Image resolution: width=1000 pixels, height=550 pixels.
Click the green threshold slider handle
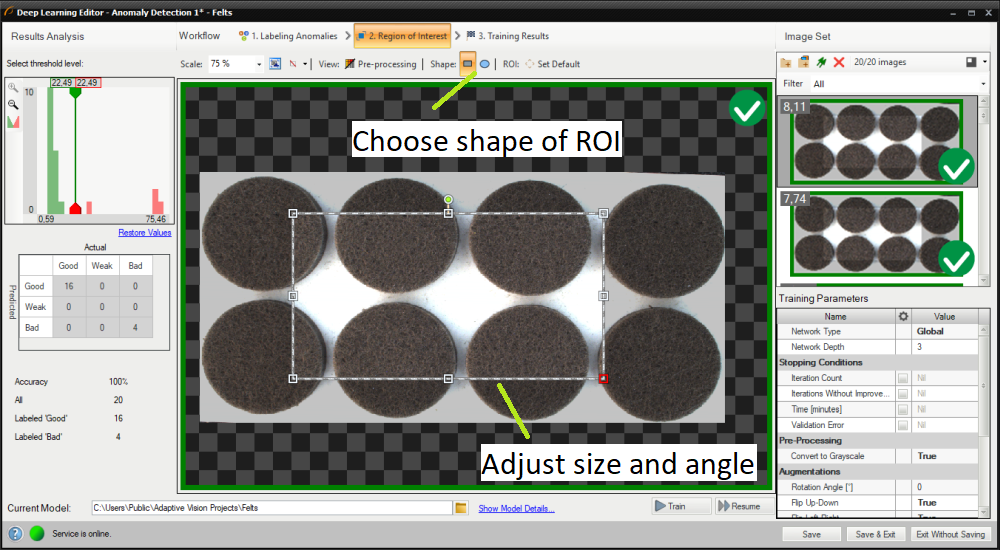click(75, 82)
